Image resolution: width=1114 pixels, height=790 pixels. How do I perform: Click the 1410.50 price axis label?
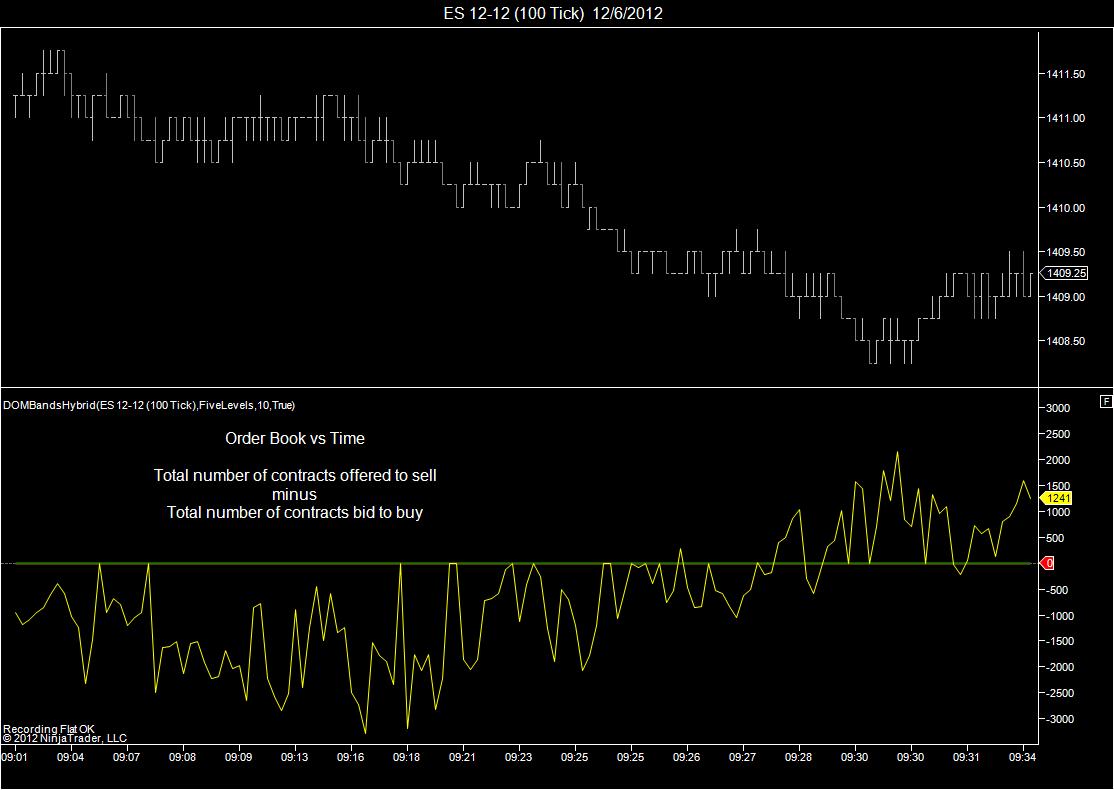pyautogui.click(x=1065, y=163)
